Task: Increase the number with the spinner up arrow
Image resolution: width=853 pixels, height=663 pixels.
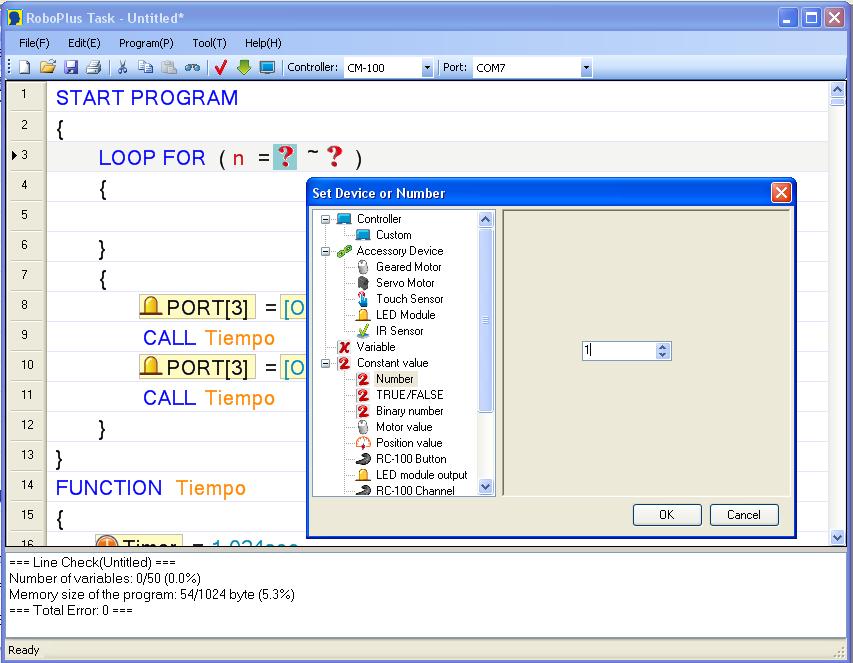Action: tap(662, 347)
